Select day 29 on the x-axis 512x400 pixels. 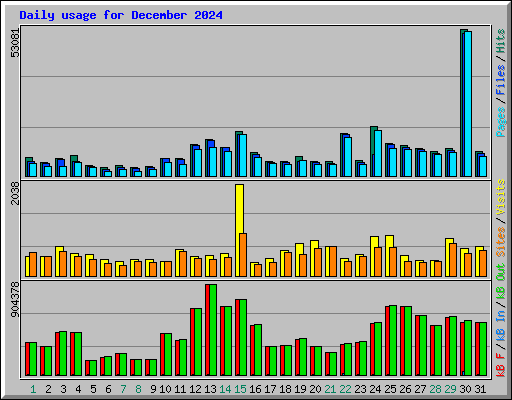tap(450, 389)
